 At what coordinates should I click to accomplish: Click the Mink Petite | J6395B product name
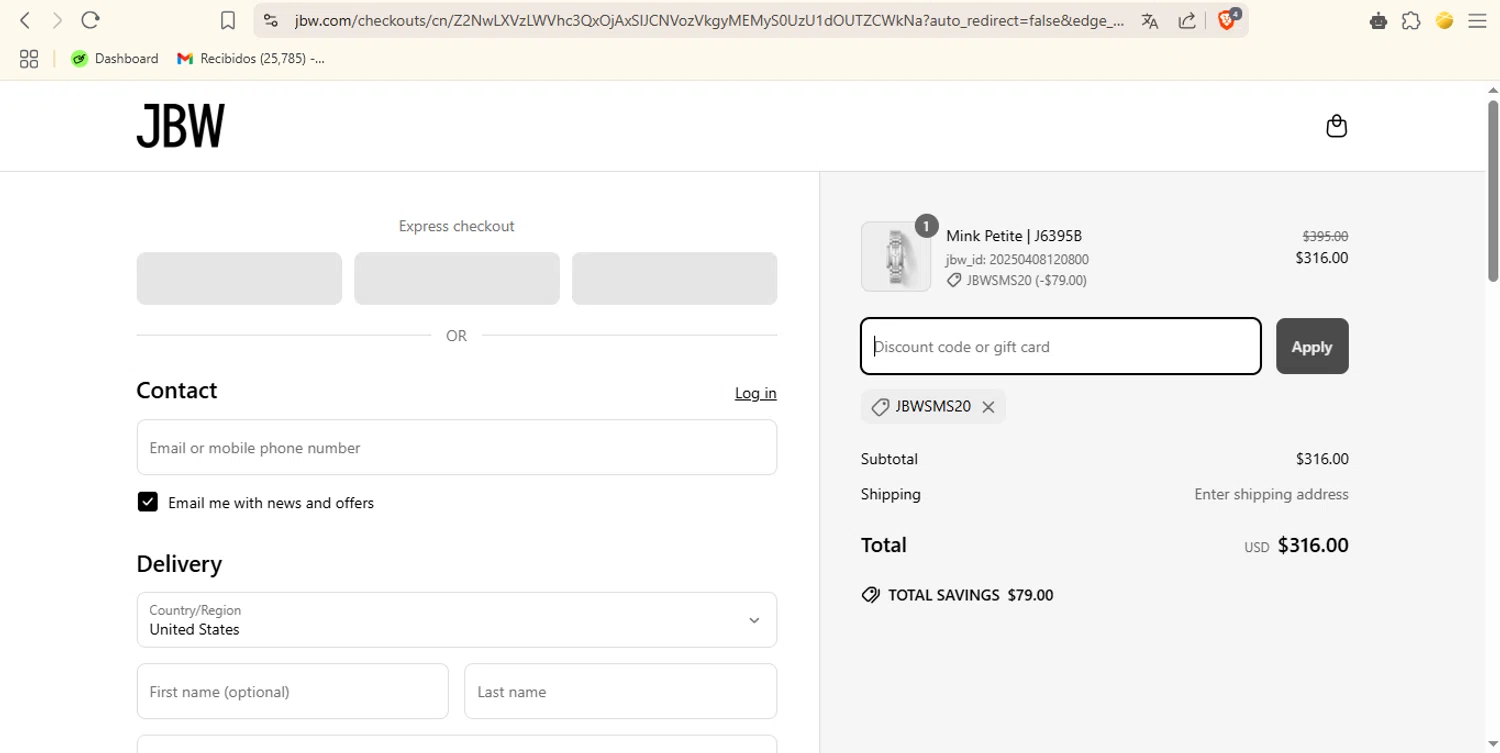(x=1014, y=236)
